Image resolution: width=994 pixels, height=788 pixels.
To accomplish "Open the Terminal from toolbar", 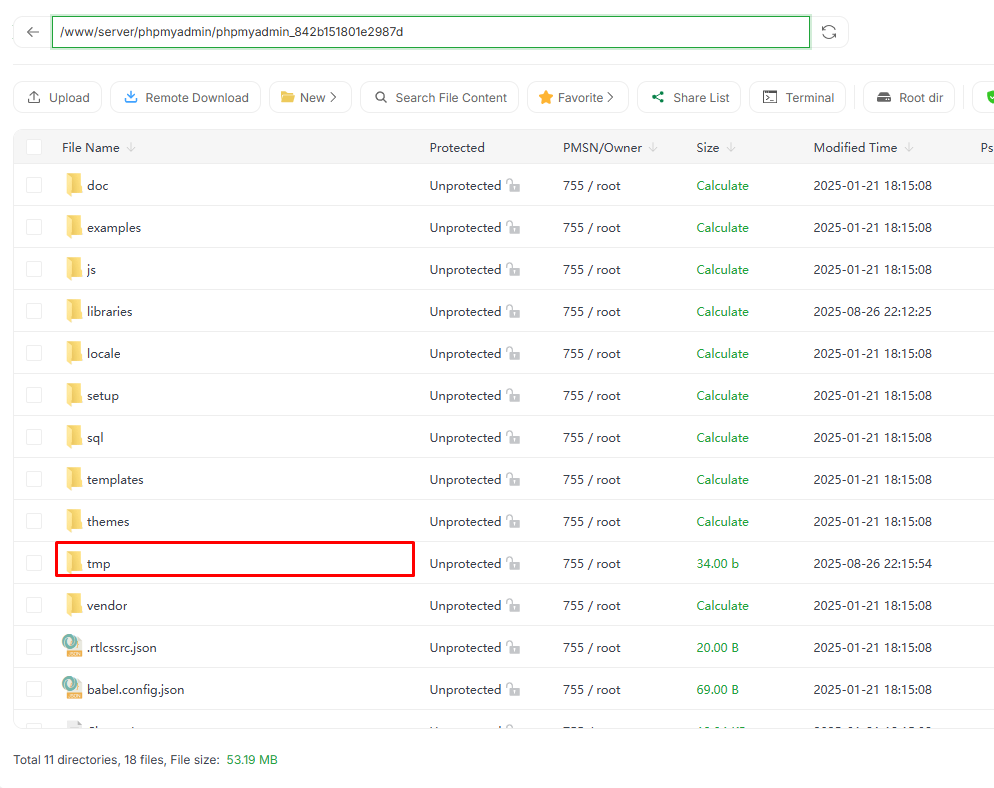I will pos(798,97).
